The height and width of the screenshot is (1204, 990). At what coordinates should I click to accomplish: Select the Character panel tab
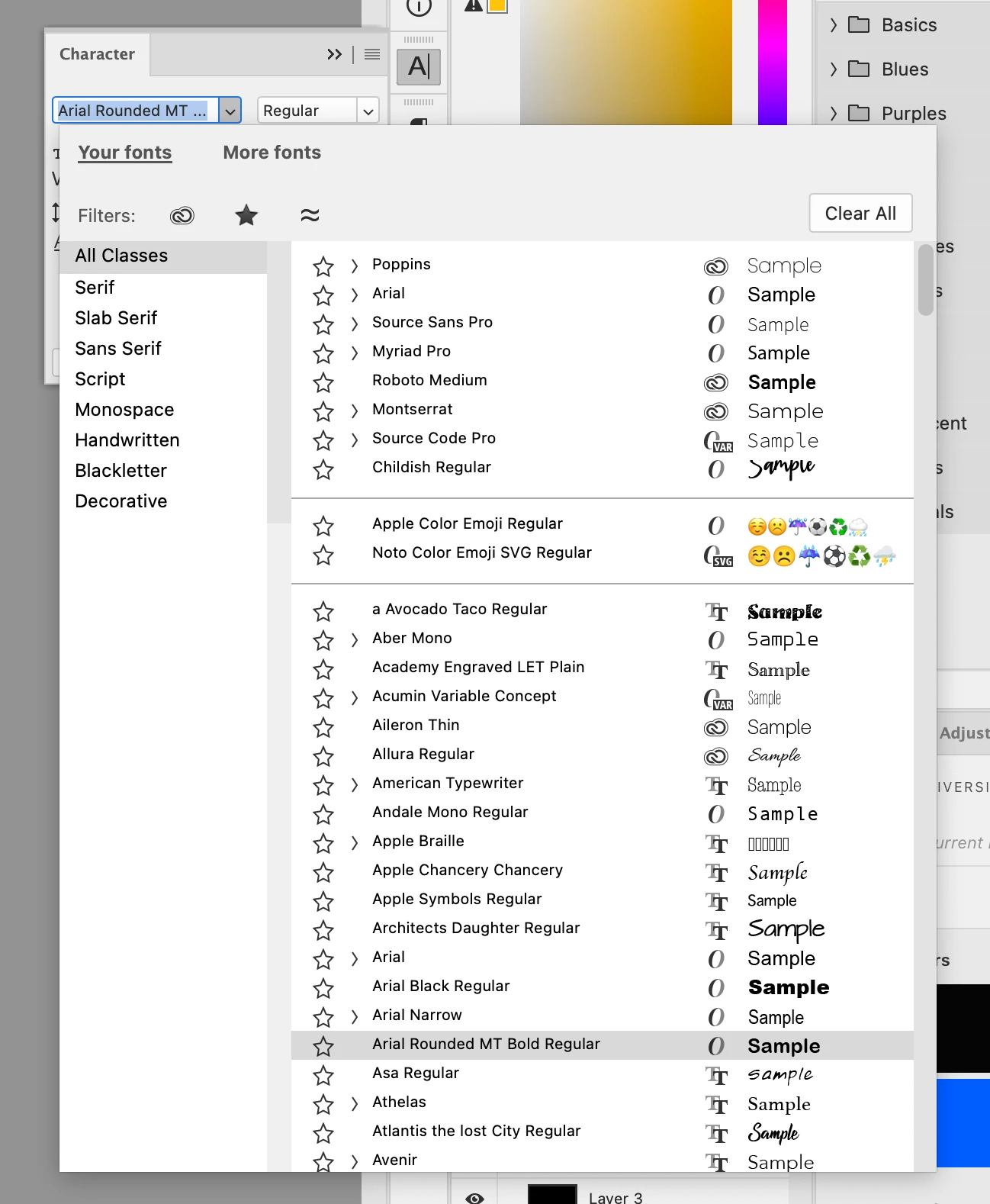97,54
